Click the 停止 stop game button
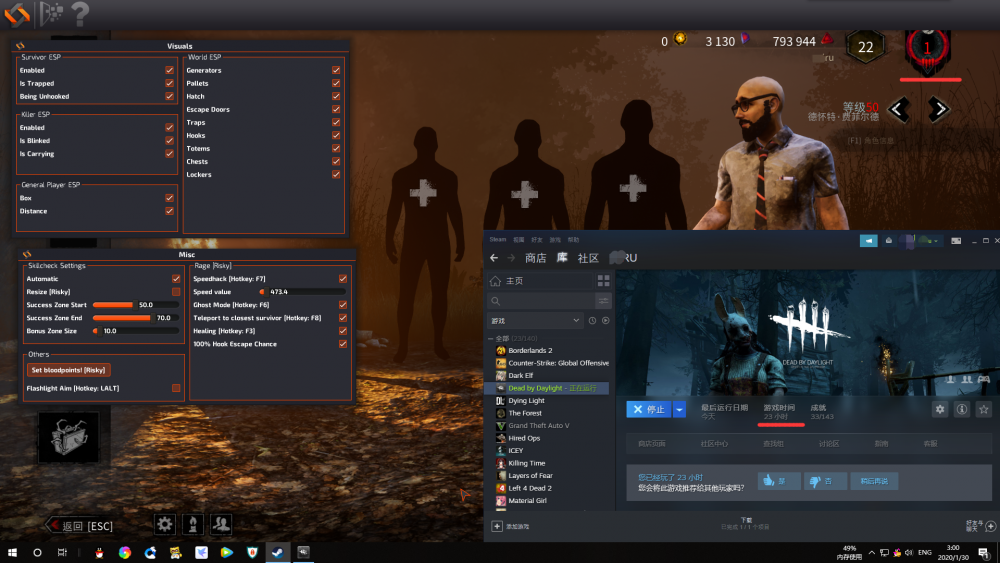 [649, 409]
